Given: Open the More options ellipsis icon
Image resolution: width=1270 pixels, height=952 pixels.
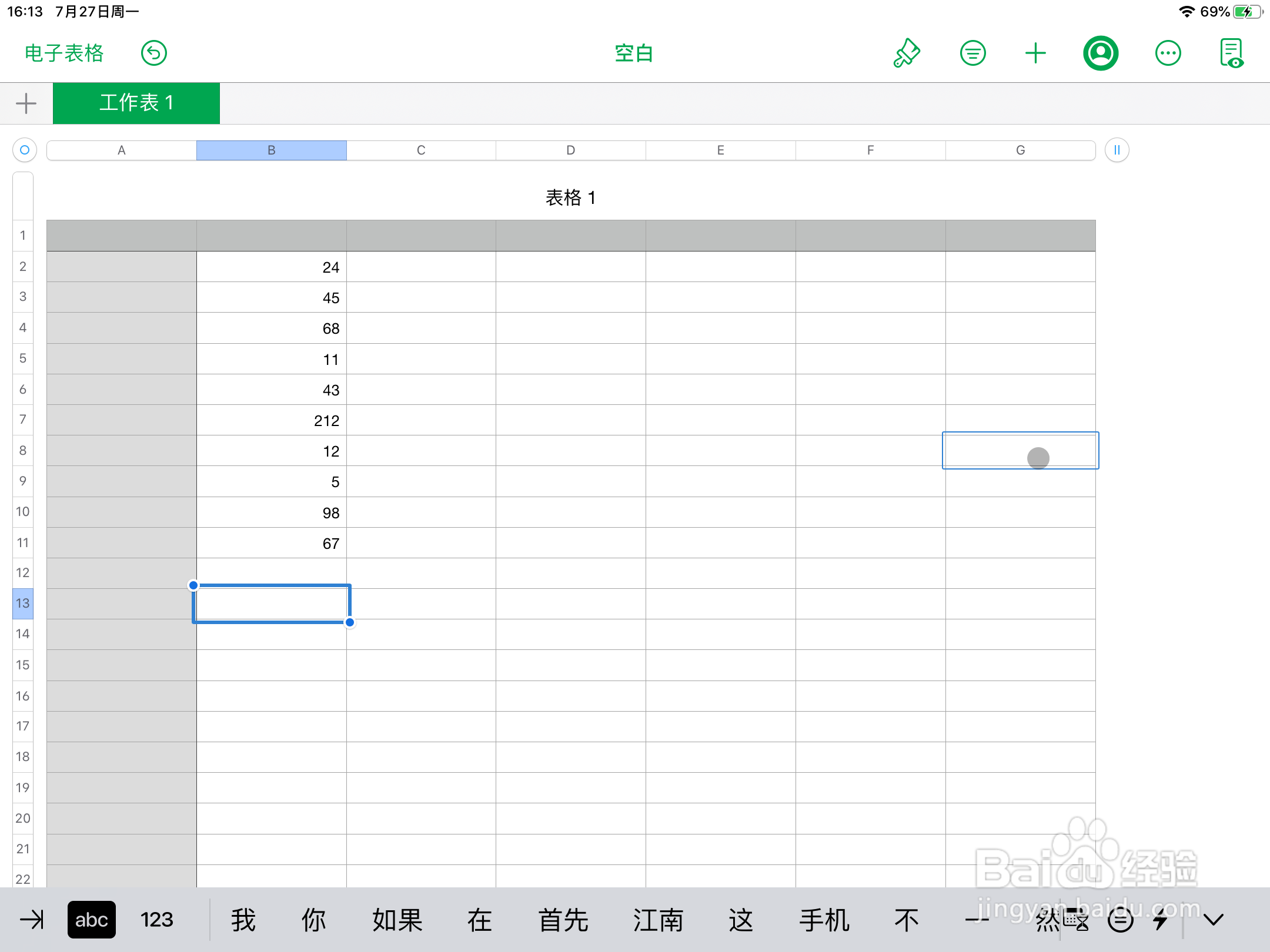Looking at the screenshot, I should tap(1168, 53).
